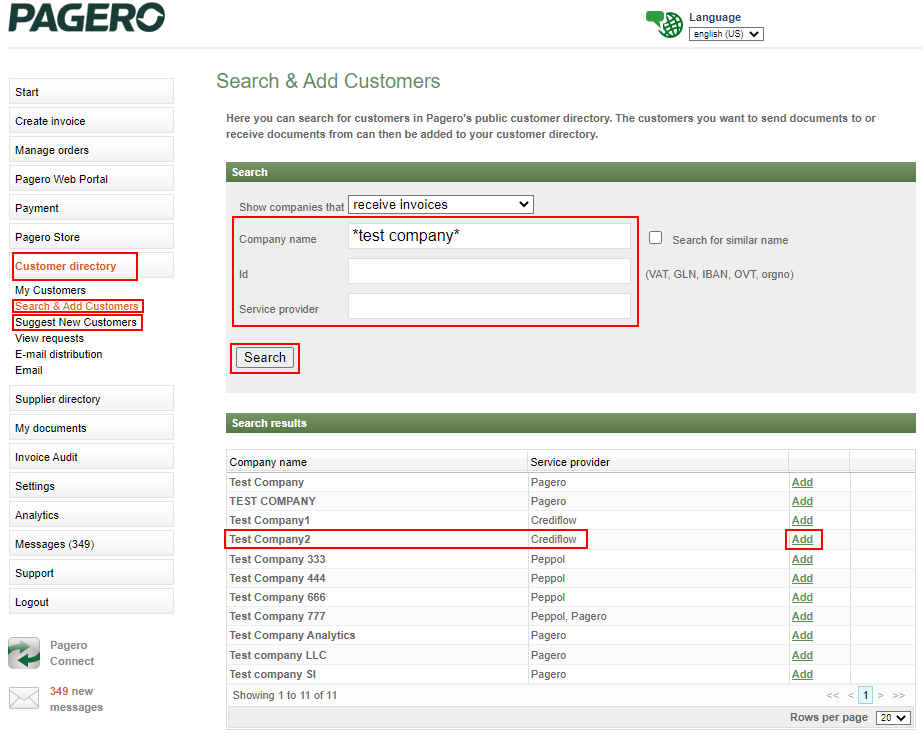Open Pagero Web Portal
Viewport: 923px width, 734px height.
pyautogui.click(x=91, y=179)
